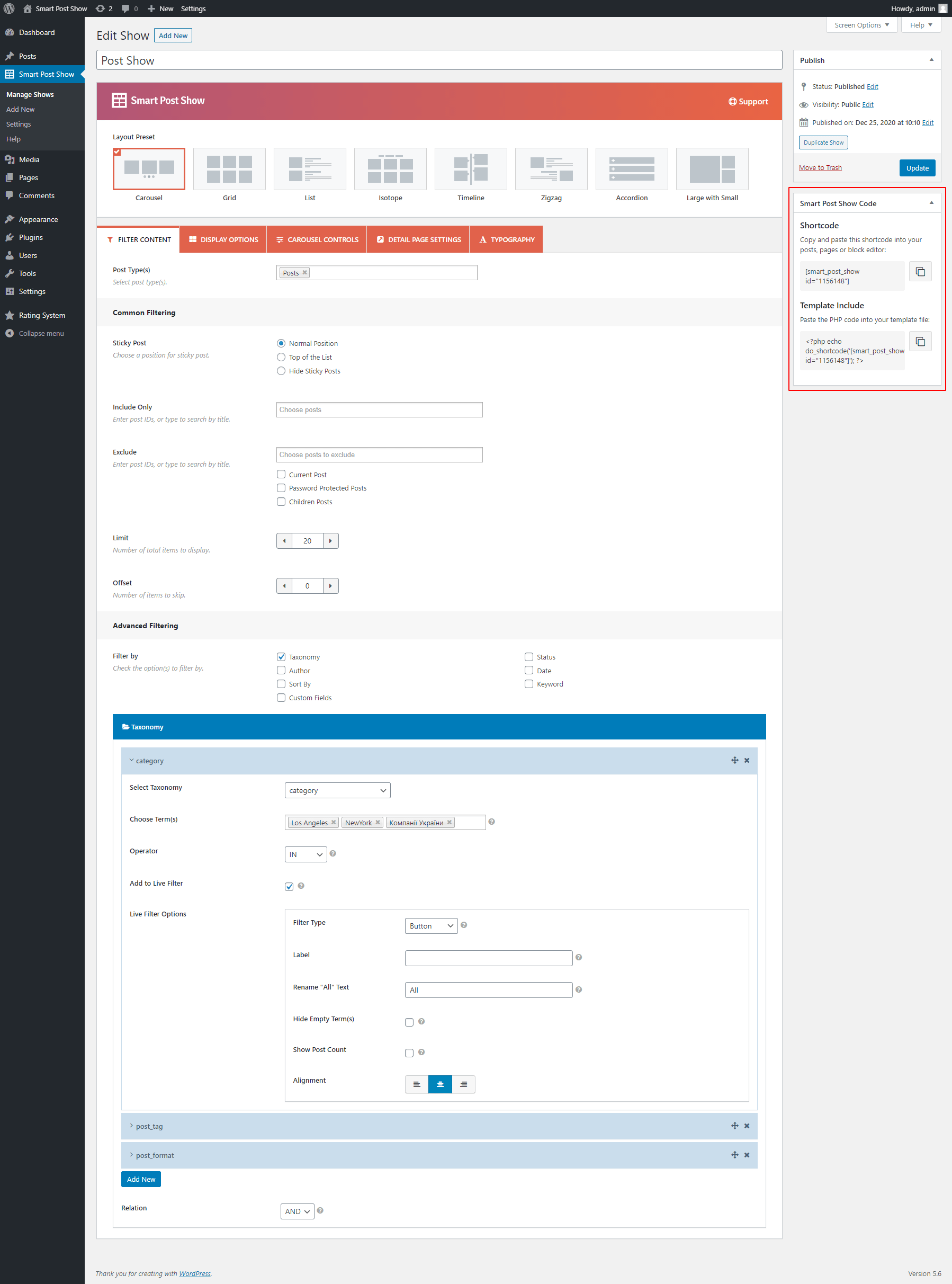Copy the shortcode using the copy icon
The height and width of the screenshot is (1284, 952).
point(920,272)
